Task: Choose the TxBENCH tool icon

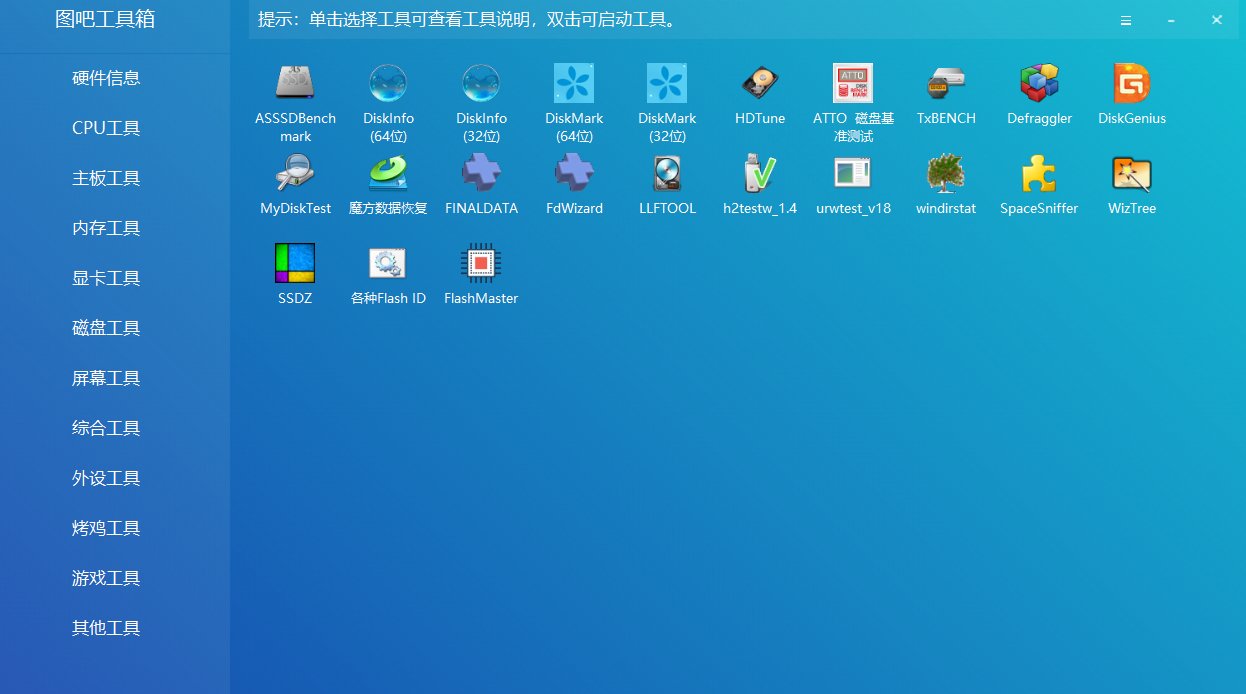Action: click(x=946, y=83)
